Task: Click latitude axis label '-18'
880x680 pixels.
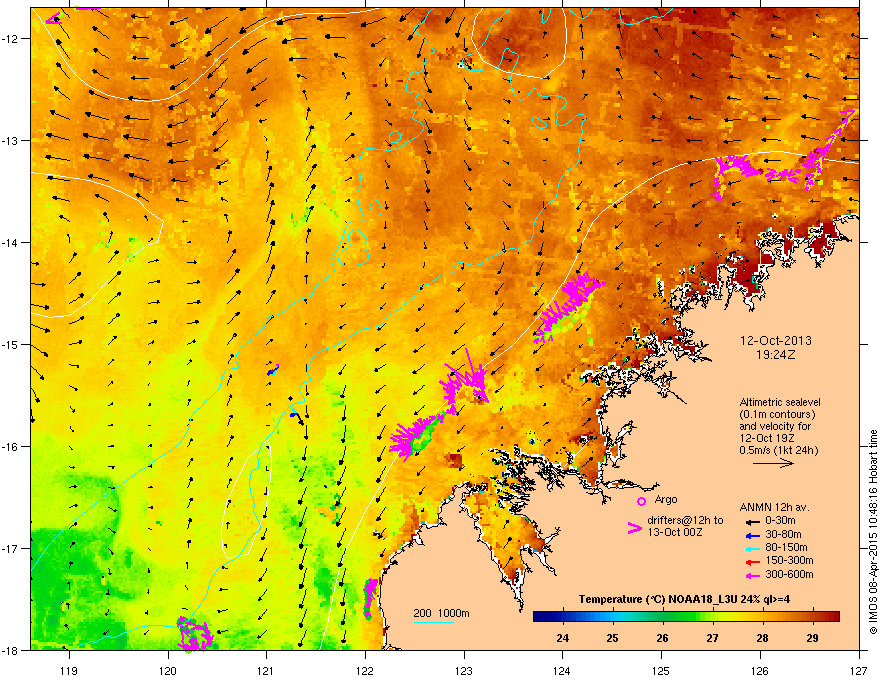Action: coord(10,650)
